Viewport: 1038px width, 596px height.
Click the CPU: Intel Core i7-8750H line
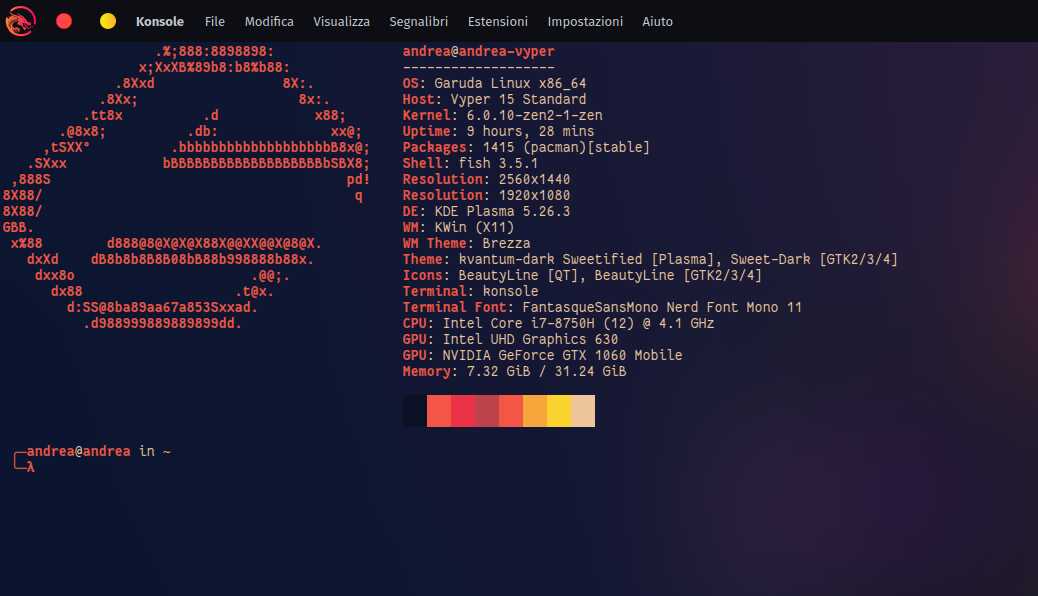pos(558,323)
